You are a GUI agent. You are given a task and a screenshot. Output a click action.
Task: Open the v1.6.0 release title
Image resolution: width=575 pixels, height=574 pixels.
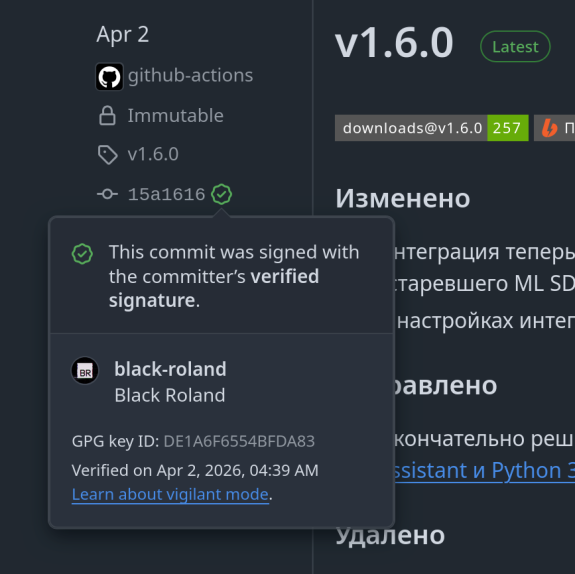point(394,43)
